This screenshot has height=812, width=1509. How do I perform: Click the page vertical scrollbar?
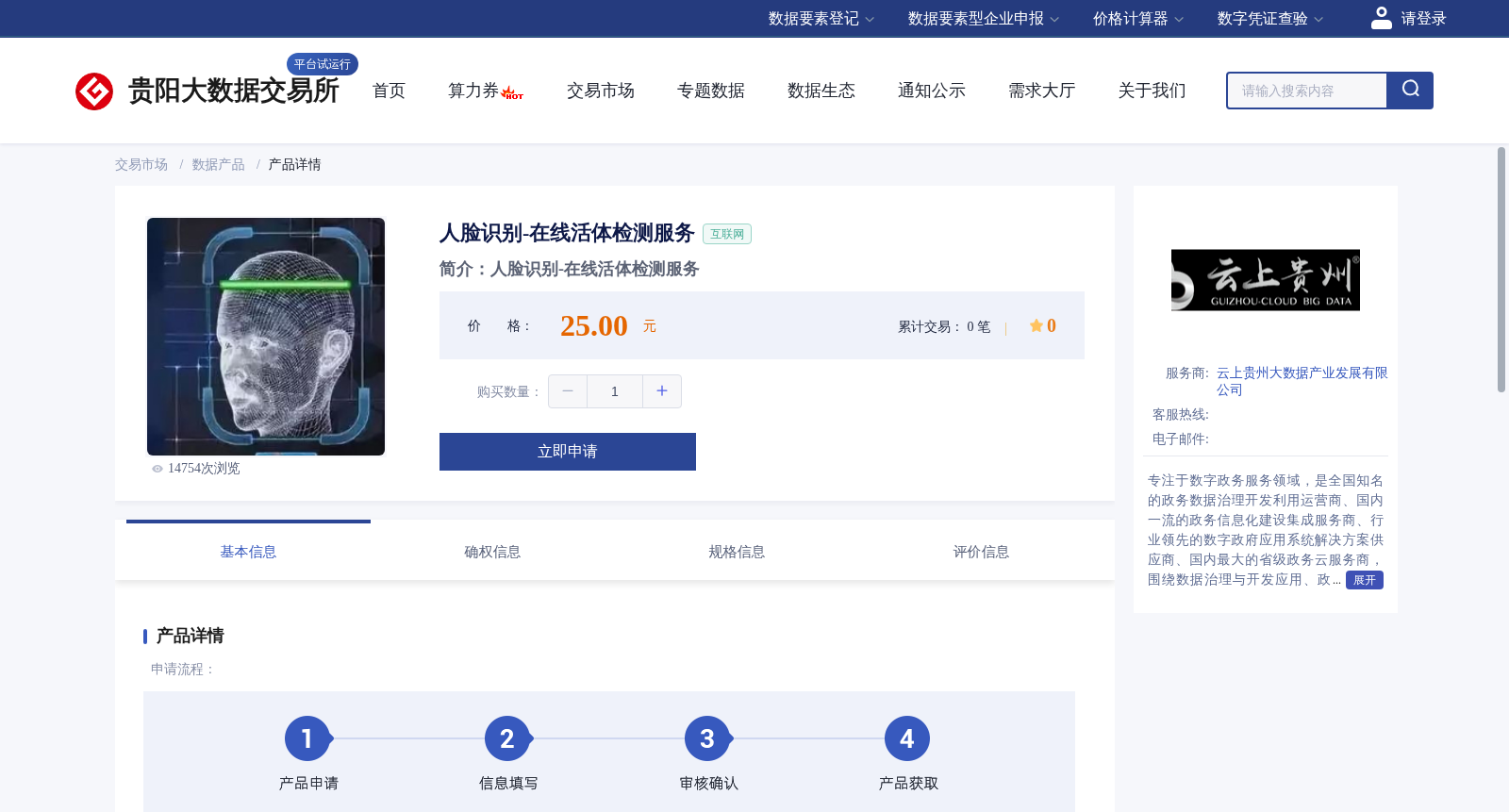click(1501, 270)
